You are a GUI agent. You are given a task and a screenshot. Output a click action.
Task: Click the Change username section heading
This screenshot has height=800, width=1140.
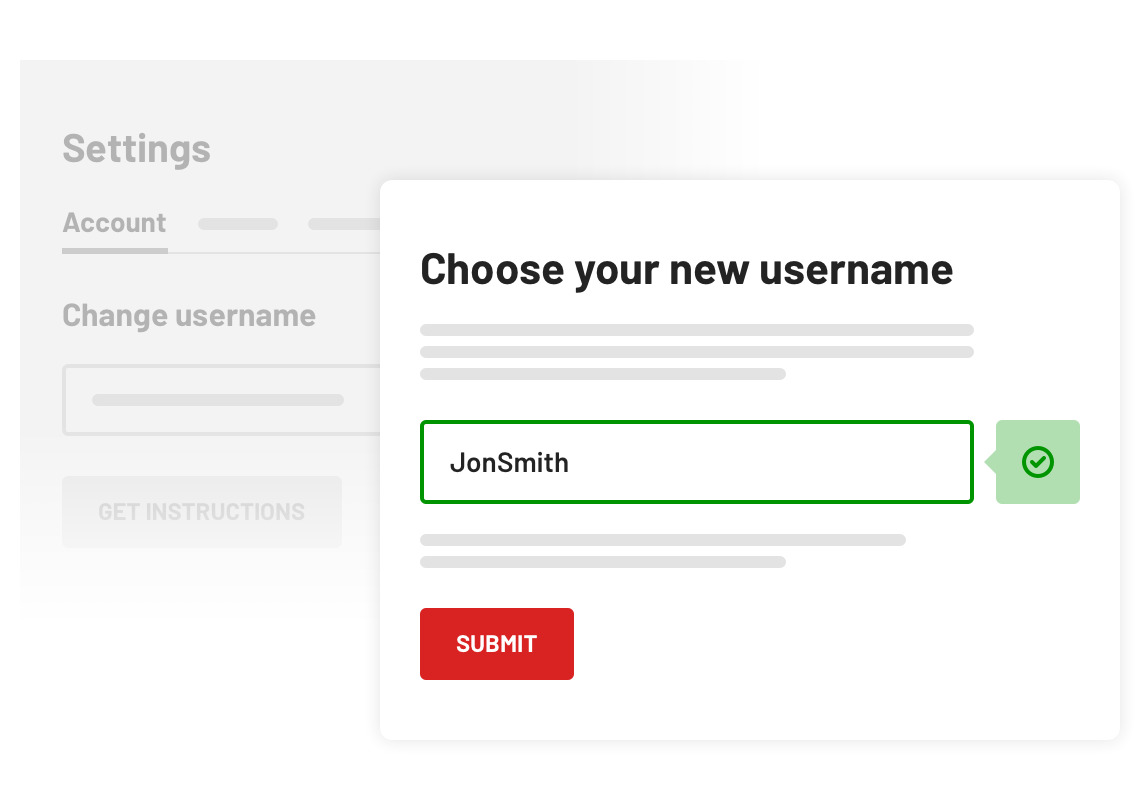[189, 316]
